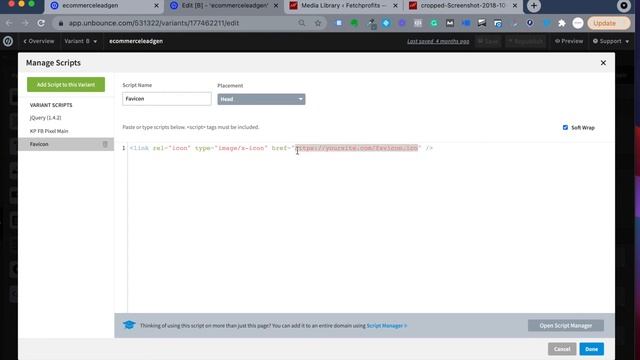Switch to the Media Library browser tab

tap(342, 6)
